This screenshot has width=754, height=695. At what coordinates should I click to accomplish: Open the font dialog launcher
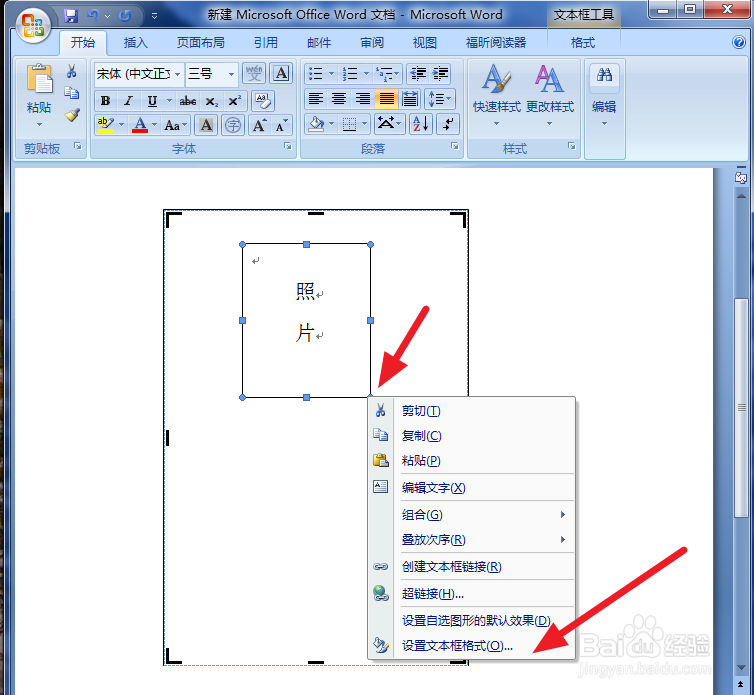(x=288, y=146)
